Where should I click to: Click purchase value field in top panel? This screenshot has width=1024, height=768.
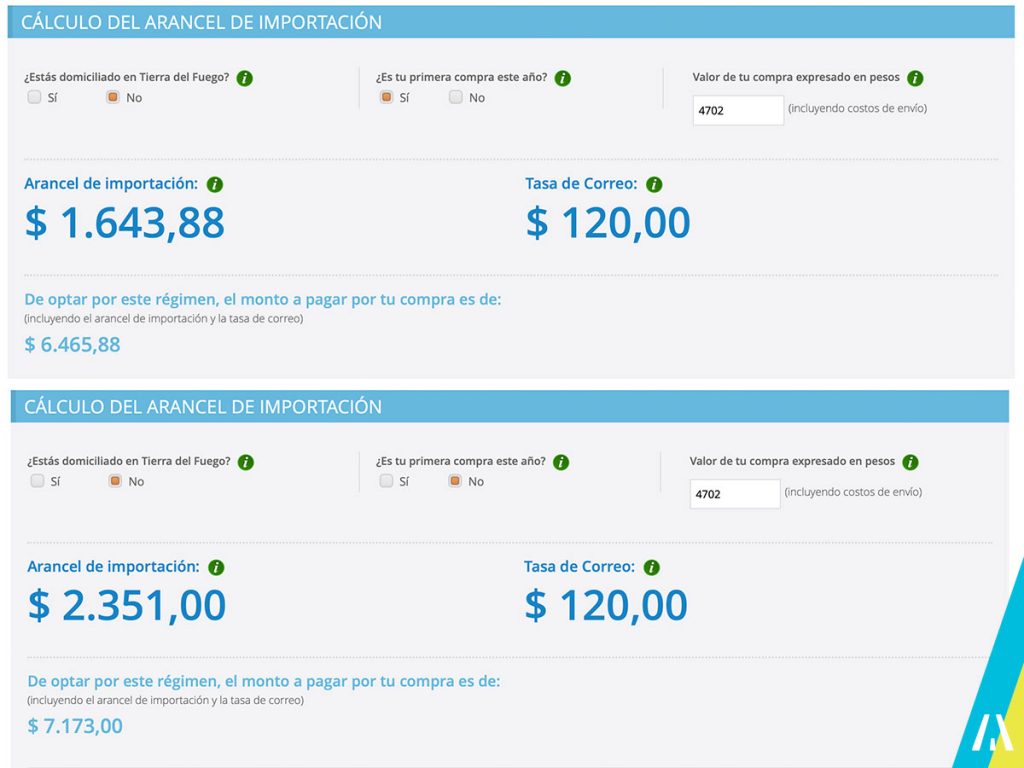(x=738, y=110)
